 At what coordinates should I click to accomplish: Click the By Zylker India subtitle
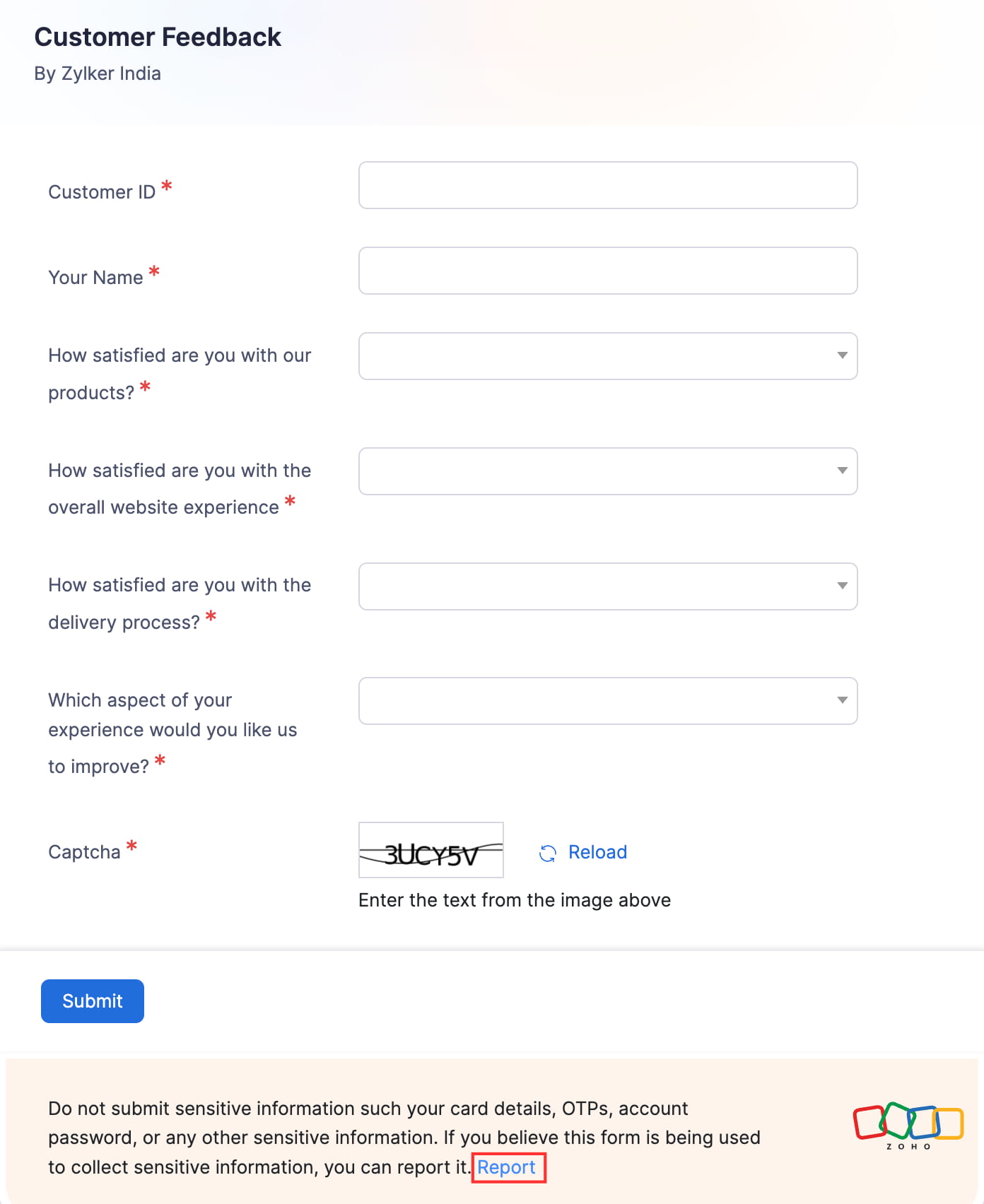click(98, 73)
